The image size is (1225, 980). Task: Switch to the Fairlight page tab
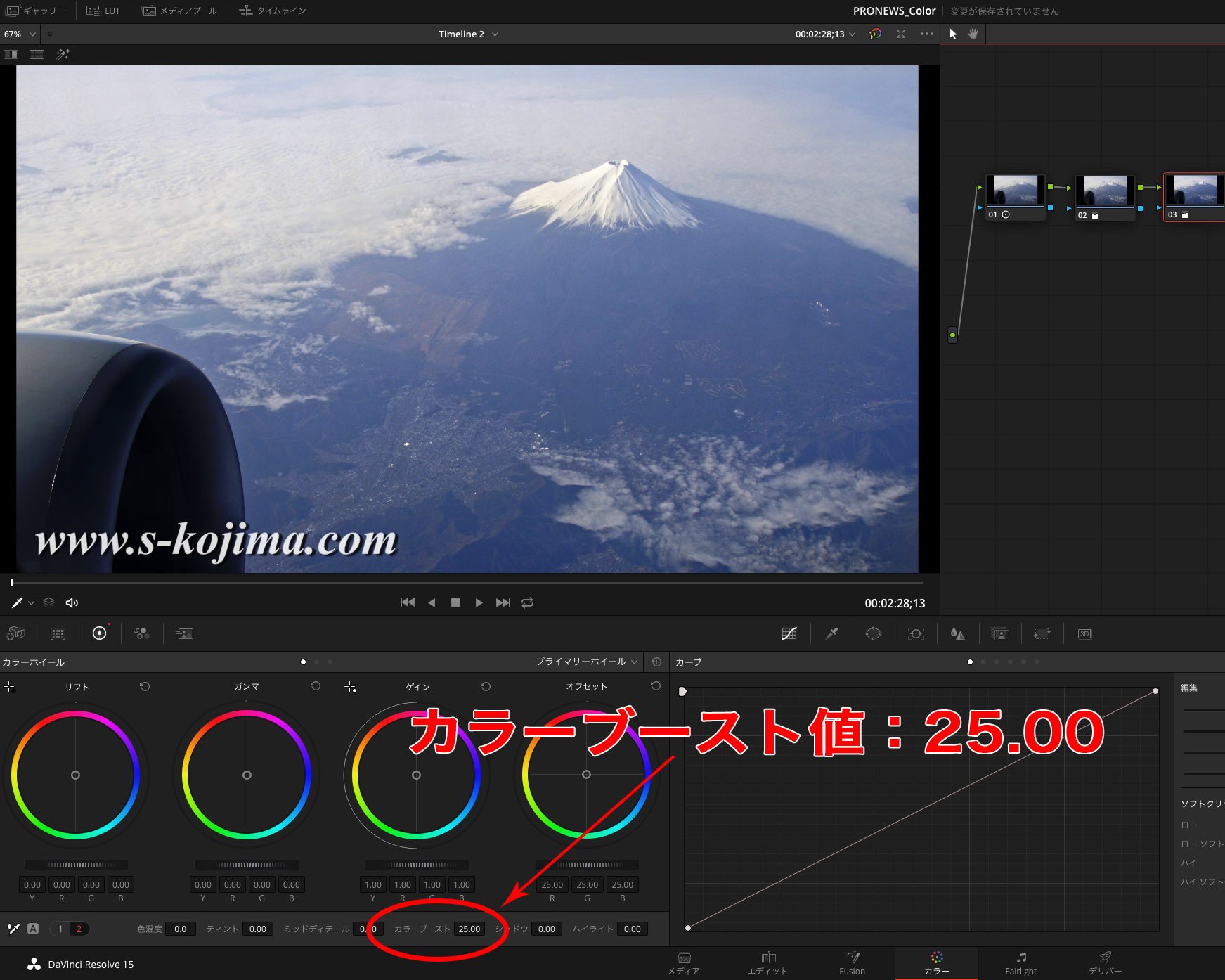[x=1020, y=963]
